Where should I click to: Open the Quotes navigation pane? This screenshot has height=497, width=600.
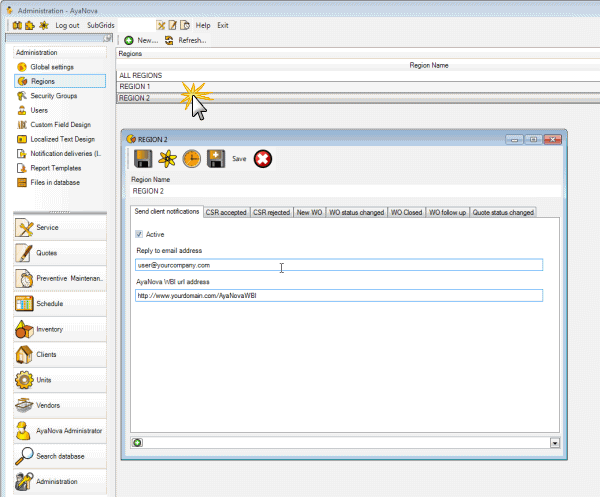[60, 253]
